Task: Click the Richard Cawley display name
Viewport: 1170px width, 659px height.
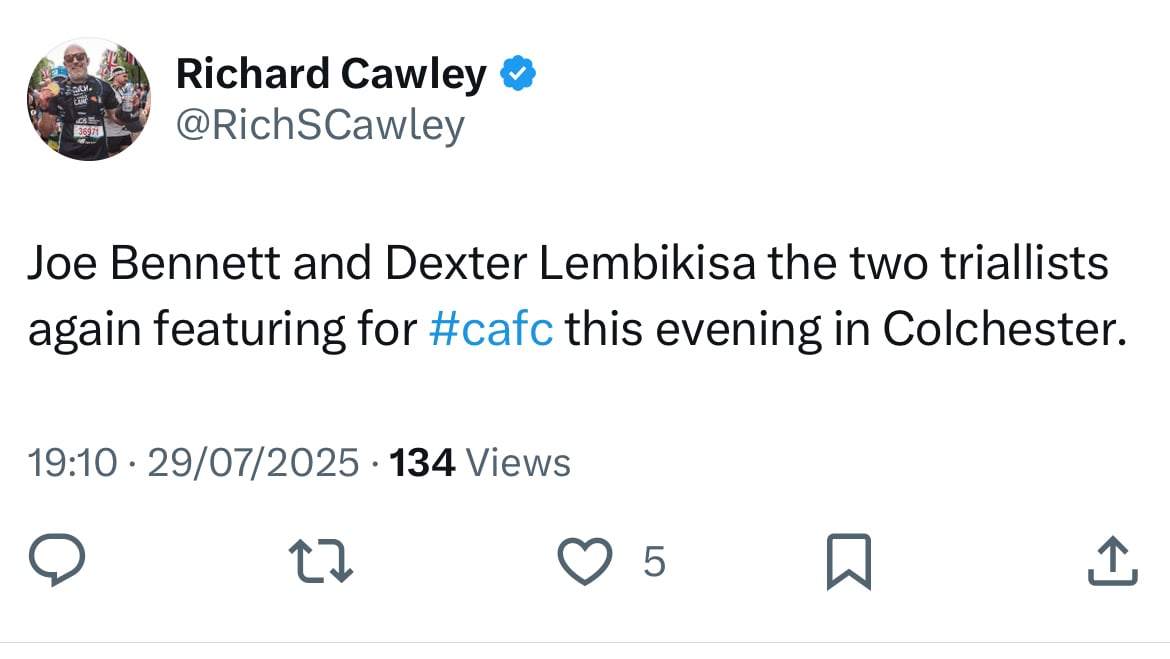Action: click(x=331, y=74)
